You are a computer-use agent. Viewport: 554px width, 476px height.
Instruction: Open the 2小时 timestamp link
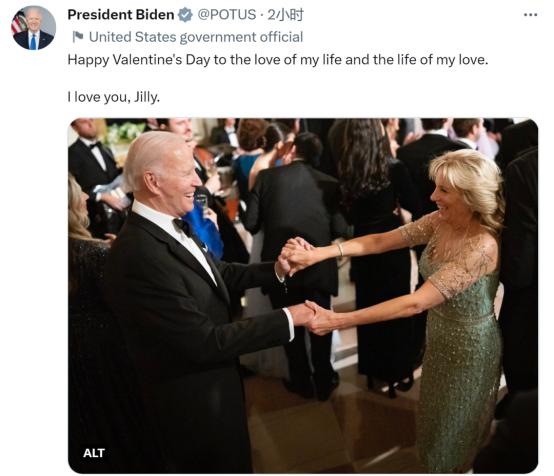pos(285,15)
